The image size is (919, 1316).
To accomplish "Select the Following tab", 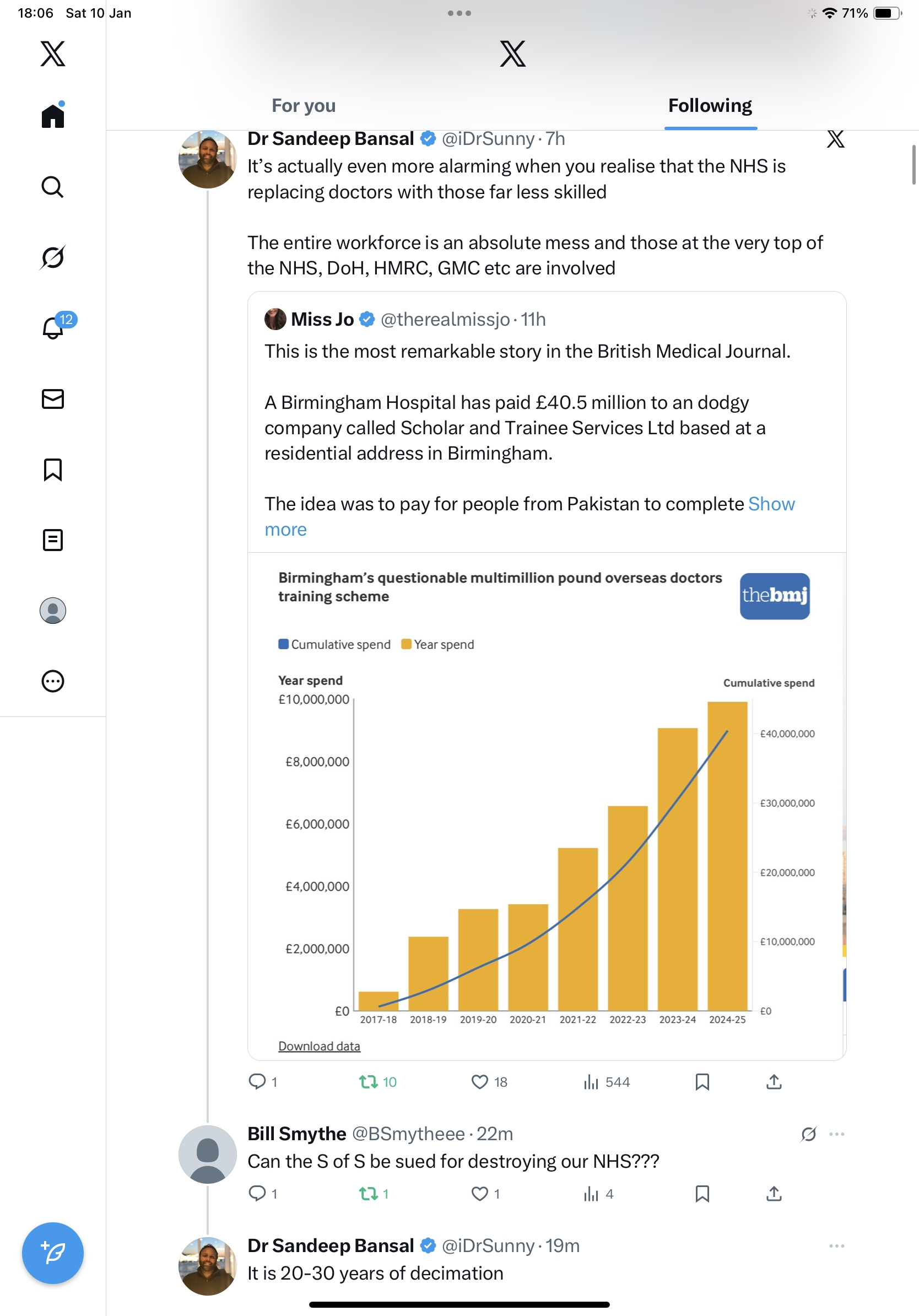I will (x=710, y=105).
